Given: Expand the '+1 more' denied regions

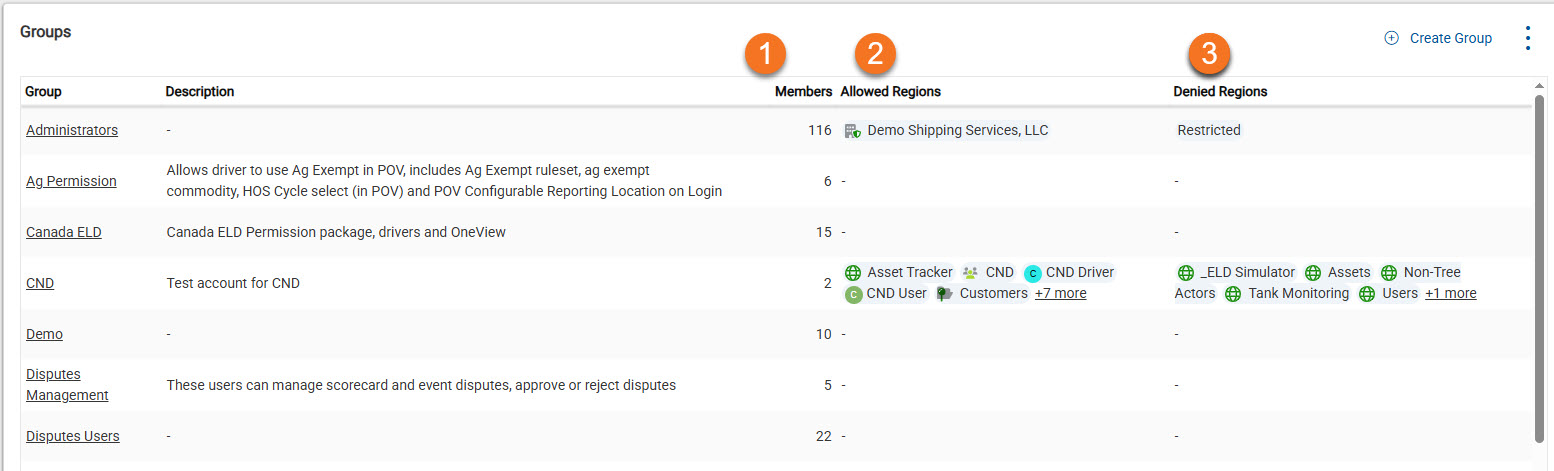Looking at the screenshot, I should point(1450,293).
